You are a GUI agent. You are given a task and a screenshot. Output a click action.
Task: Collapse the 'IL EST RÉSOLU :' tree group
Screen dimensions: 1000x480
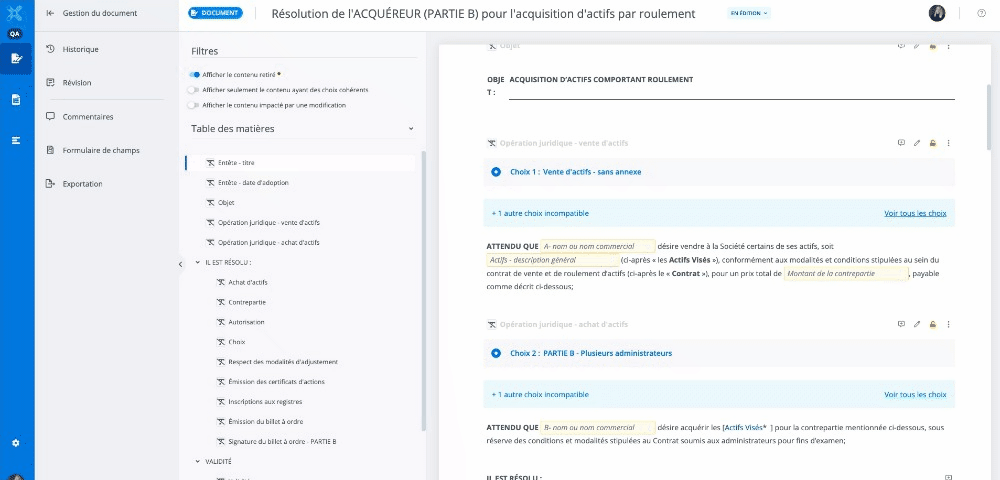pos(197,262)
